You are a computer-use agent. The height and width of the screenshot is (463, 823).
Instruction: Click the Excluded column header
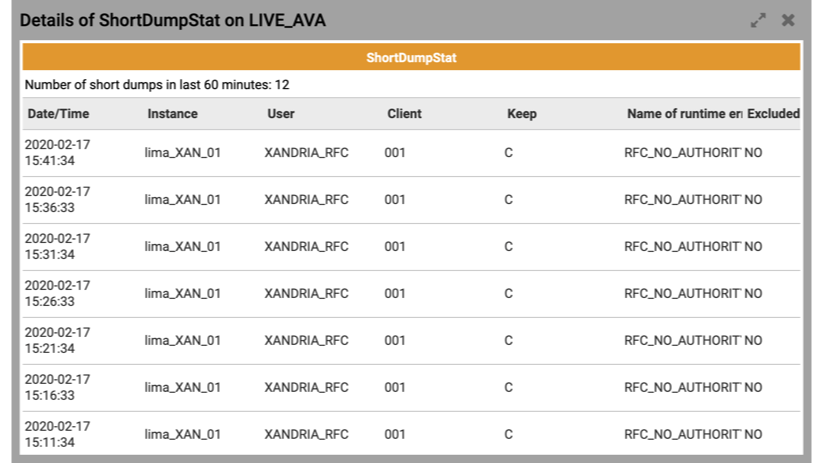pyautogui.click(x=773, y=114)
